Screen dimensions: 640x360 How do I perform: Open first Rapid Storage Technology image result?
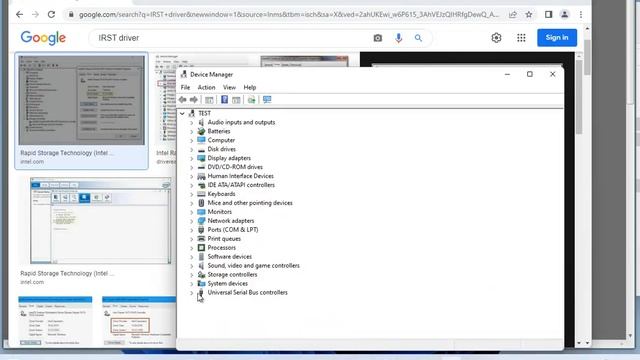81,100
